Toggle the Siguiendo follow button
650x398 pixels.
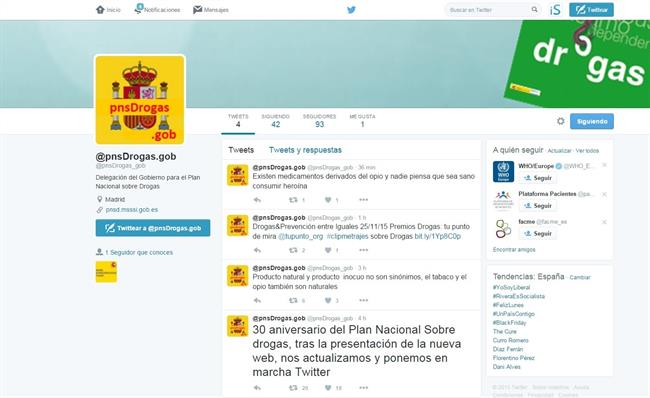coord(592,121)
